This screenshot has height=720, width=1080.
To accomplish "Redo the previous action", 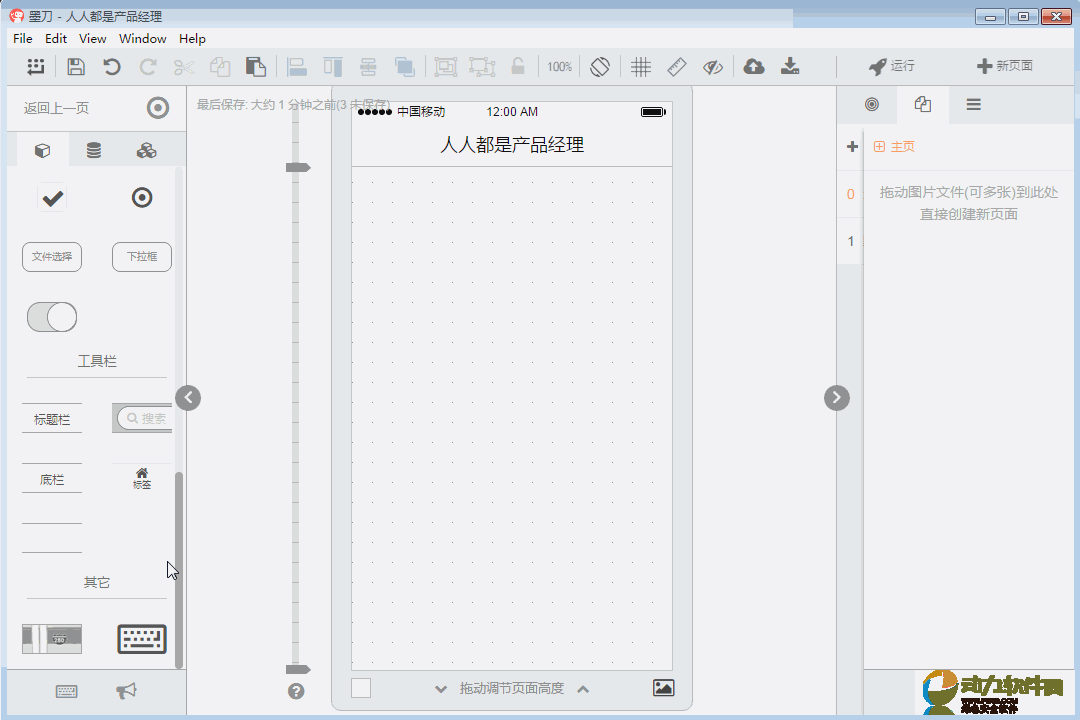I will 147,67.
